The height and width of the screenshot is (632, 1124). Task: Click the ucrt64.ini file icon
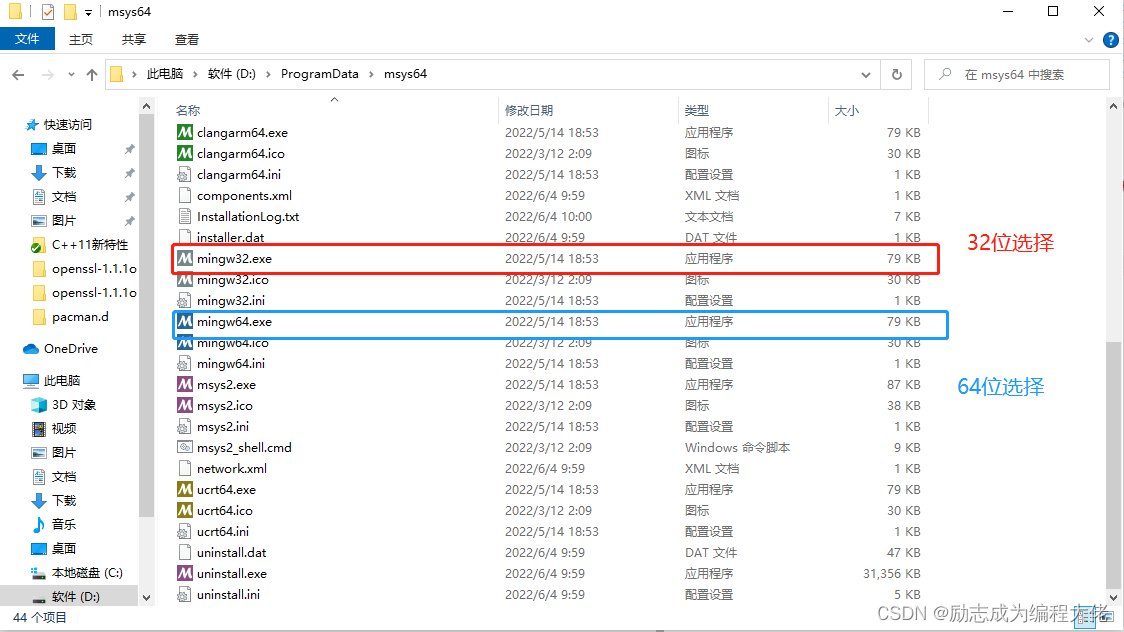click(185, 532)
